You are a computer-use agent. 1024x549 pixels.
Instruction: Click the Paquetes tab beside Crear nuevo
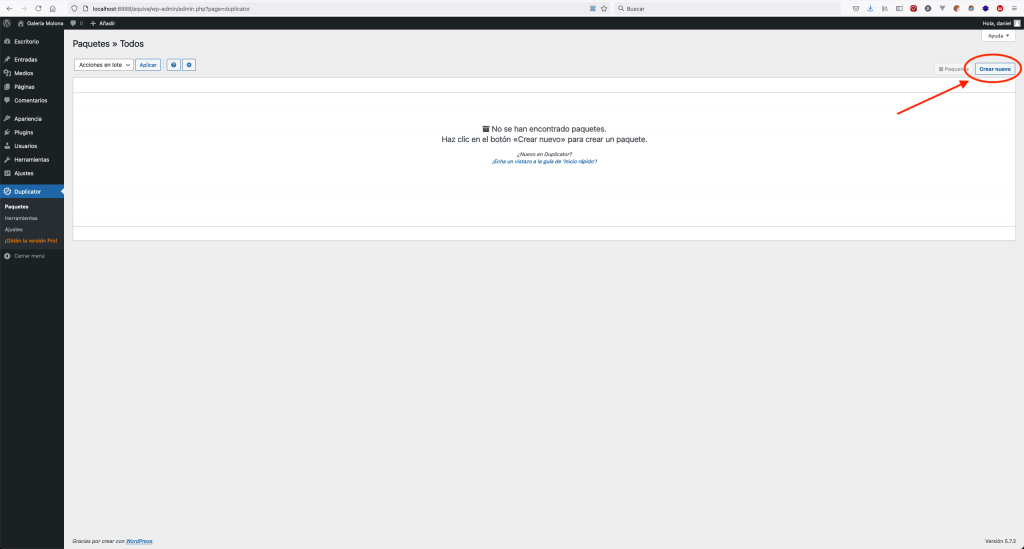coord(953,69)
